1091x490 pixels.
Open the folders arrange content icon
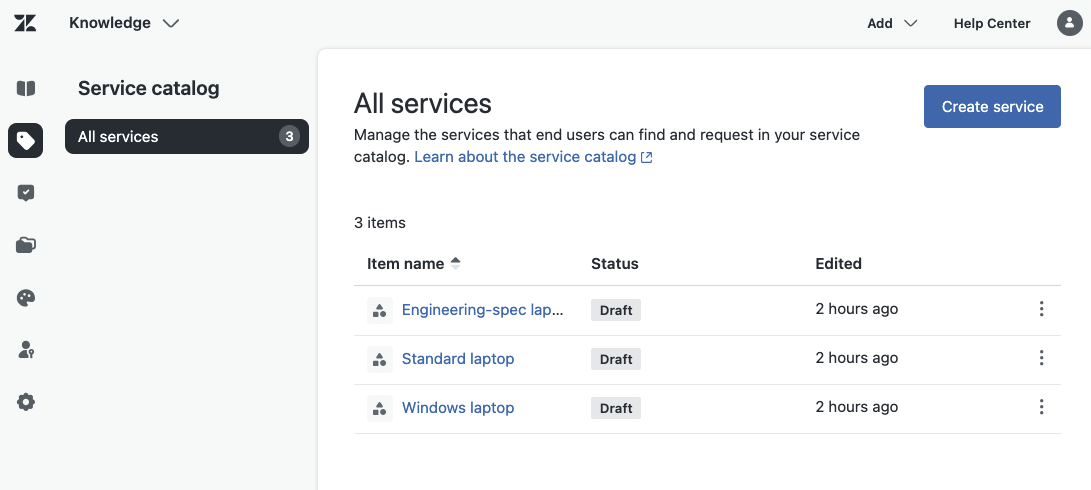pyautogui.click(x=26, y=245)
